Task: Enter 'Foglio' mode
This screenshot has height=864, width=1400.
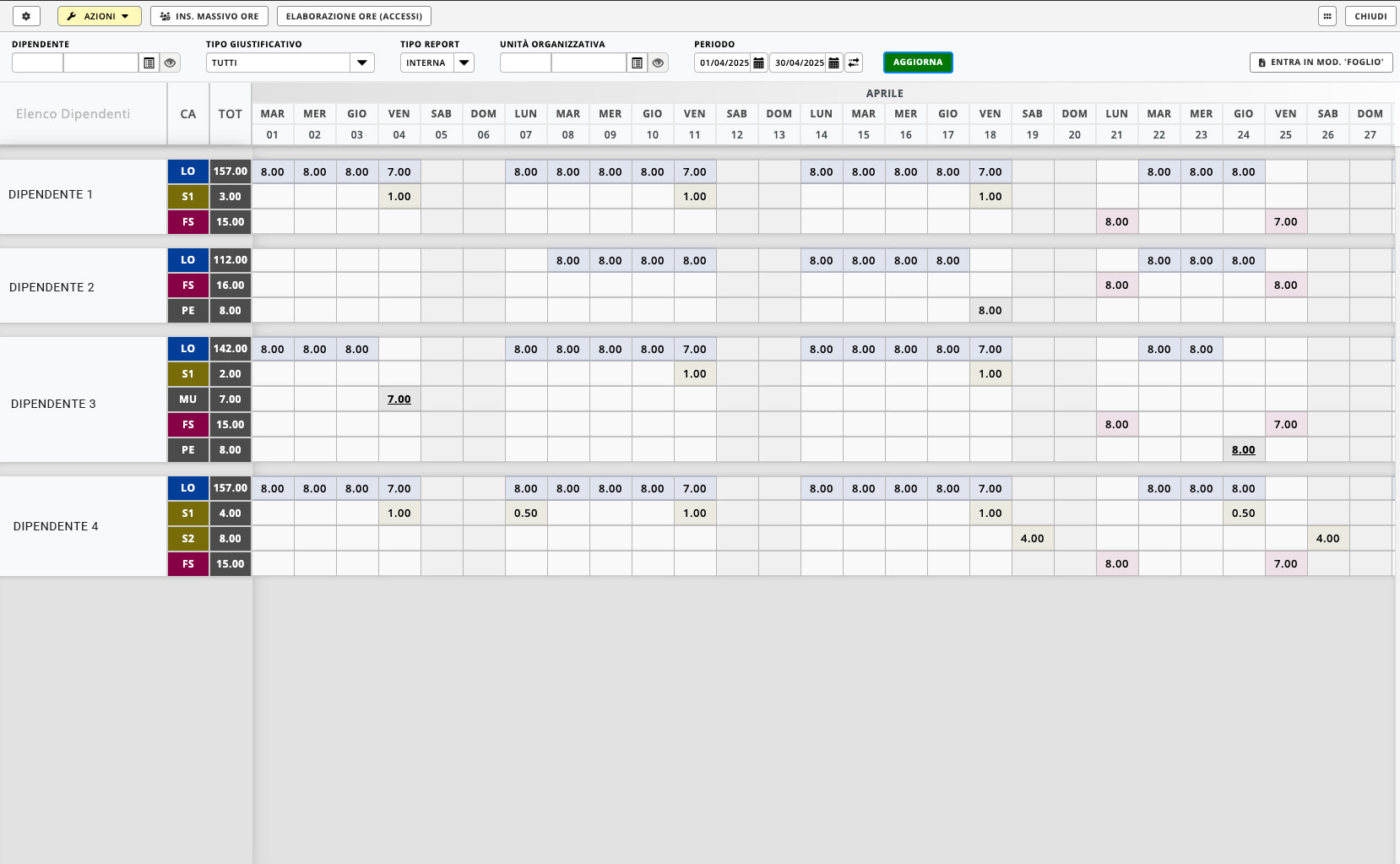Action: tap(1321, 62)
